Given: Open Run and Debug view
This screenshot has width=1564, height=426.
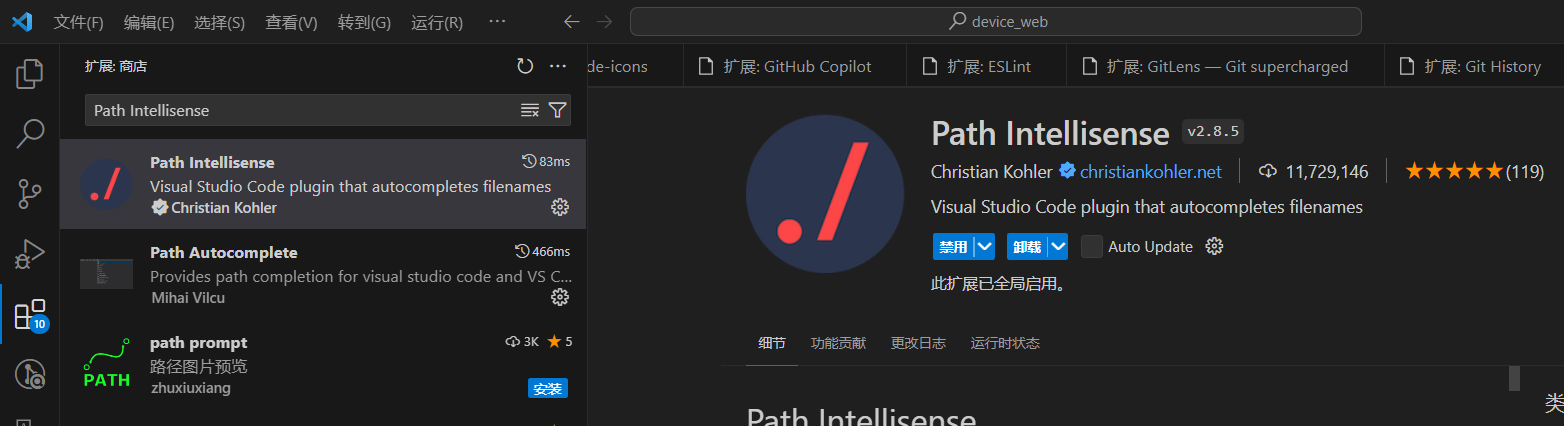Looking at the screenshot, I should 30,253.
